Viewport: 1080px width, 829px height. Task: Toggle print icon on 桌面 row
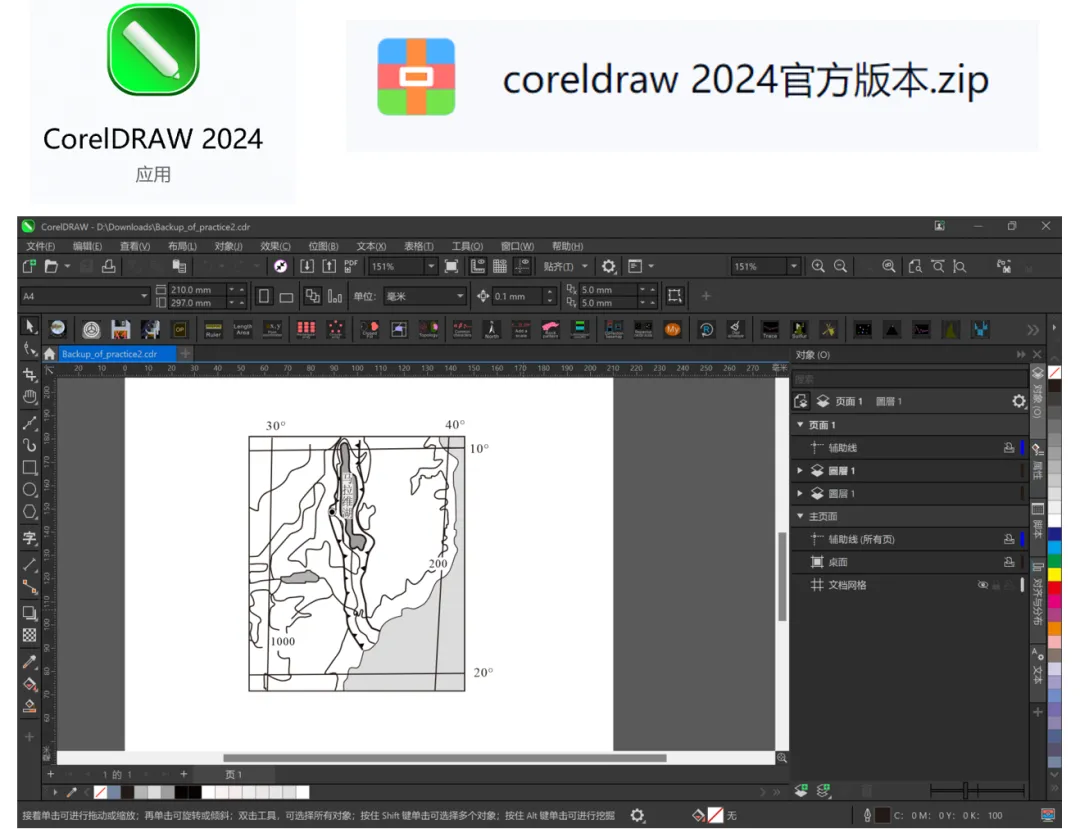click(x=1009, y=562)
